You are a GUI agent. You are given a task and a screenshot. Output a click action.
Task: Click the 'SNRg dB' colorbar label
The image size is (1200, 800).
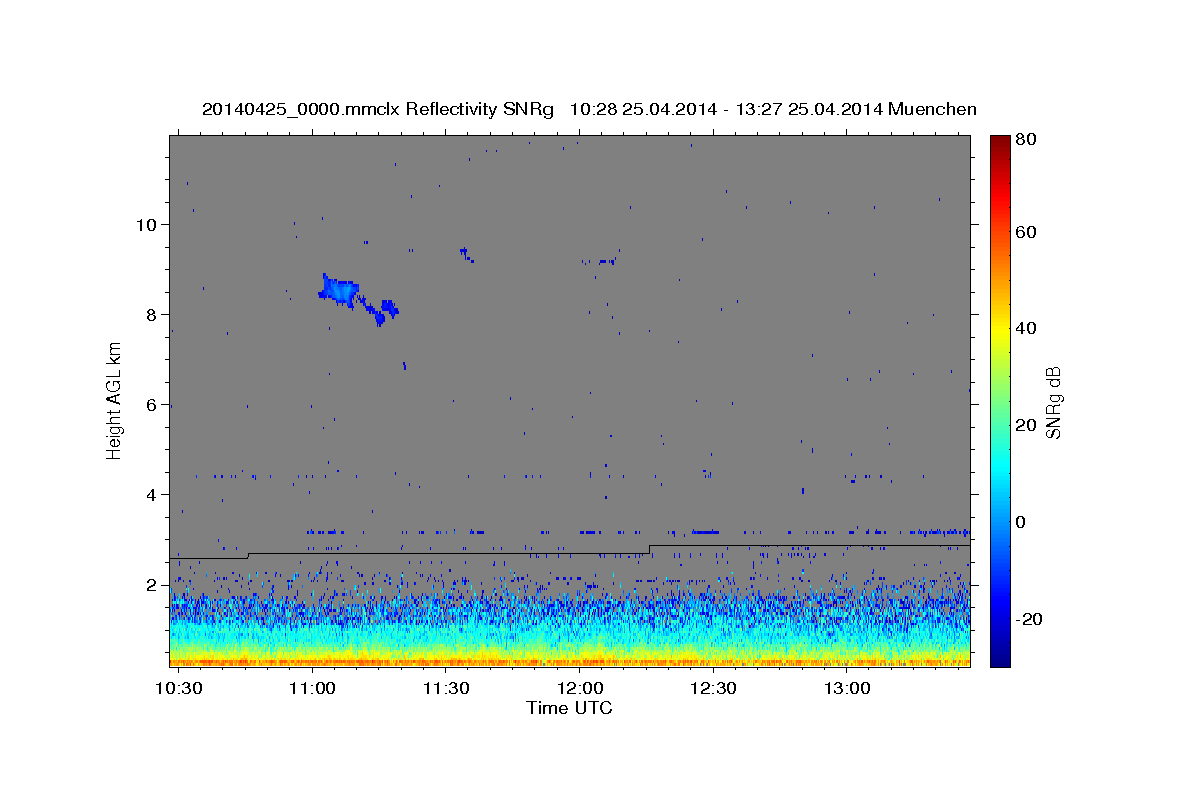click(1053, 402)
